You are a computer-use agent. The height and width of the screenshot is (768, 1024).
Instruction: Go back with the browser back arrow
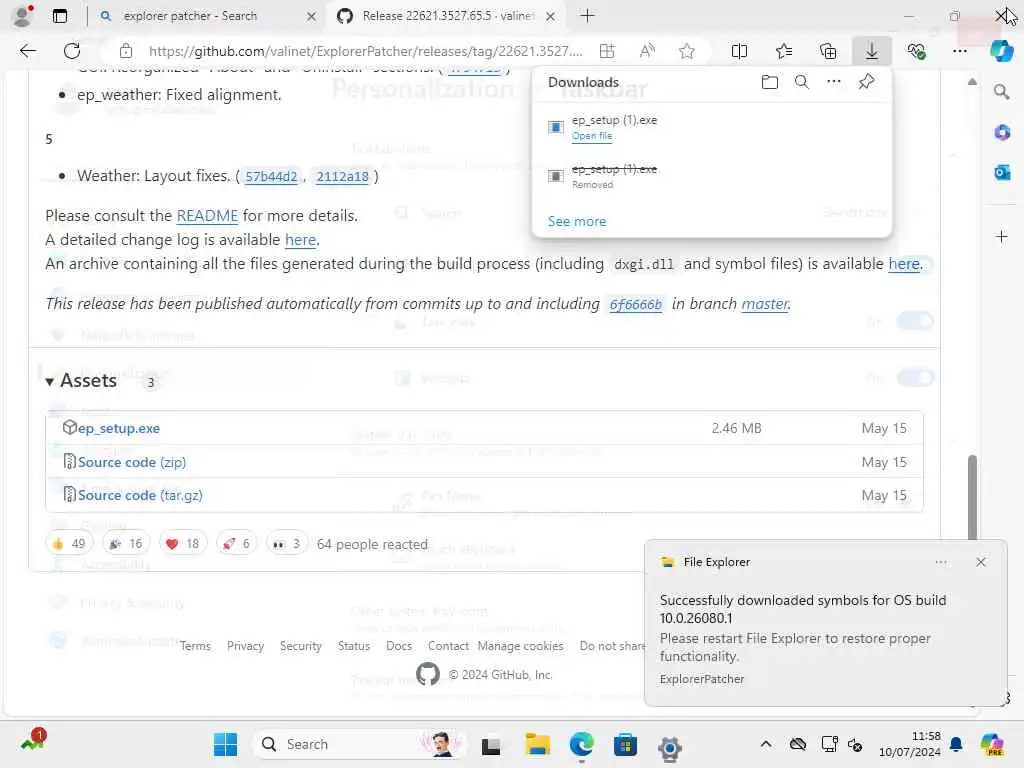(27, 51)
